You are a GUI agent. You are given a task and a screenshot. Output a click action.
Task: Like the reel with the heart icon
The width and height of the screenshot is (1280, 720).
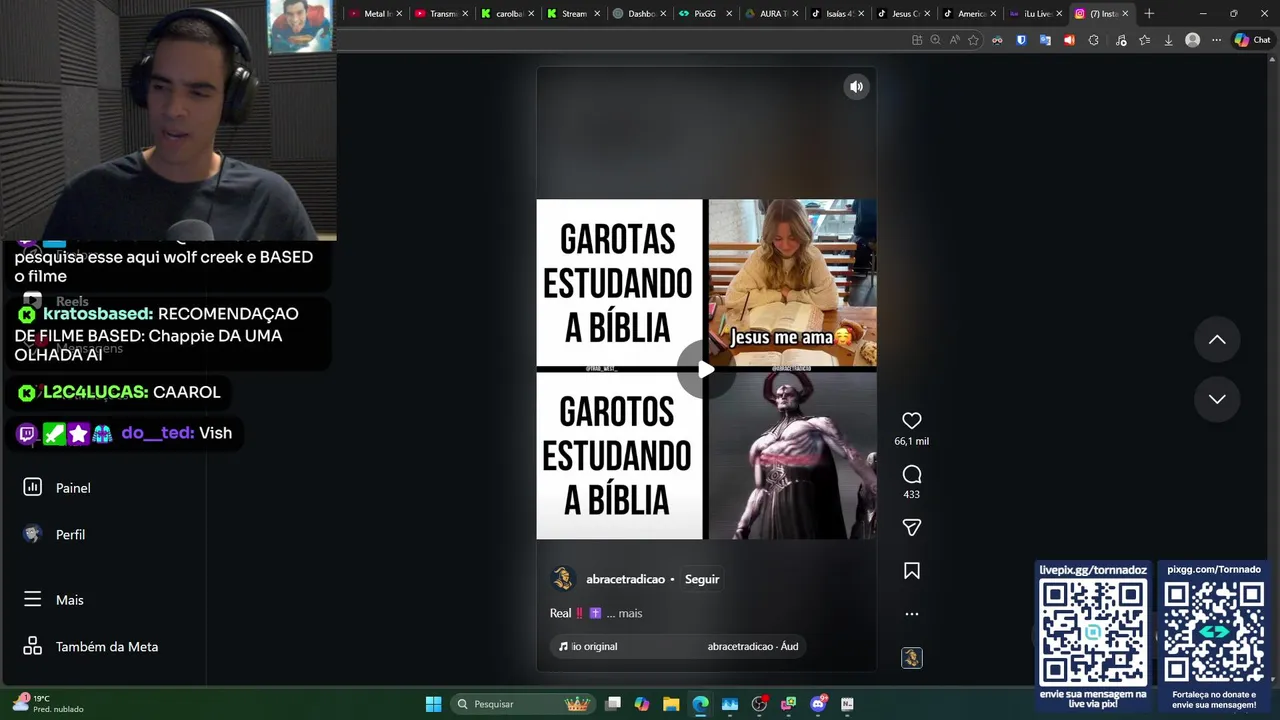pos(911,421)
